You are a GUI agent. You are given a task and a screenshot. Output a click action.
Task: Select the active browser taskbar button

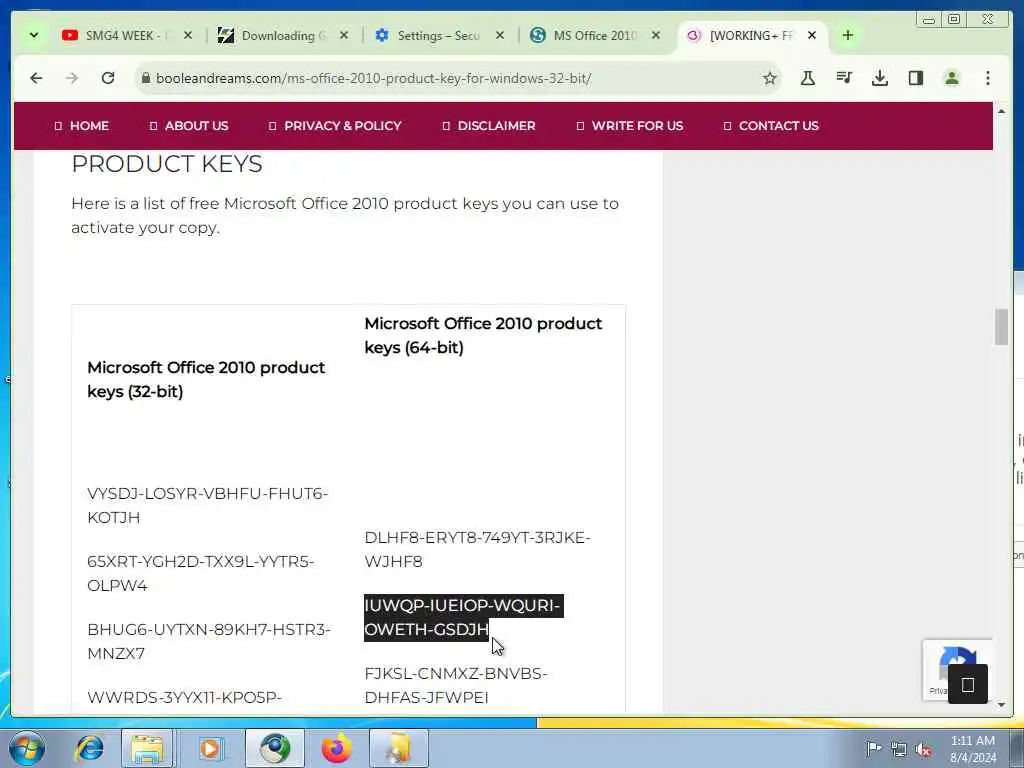(x=275, y=748)
